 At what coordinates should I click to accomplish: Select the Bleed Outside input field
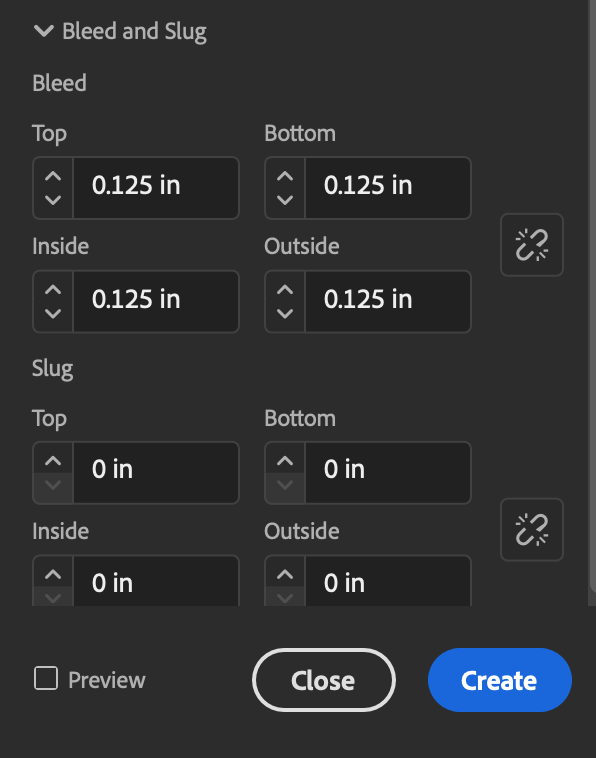[388, 302]
